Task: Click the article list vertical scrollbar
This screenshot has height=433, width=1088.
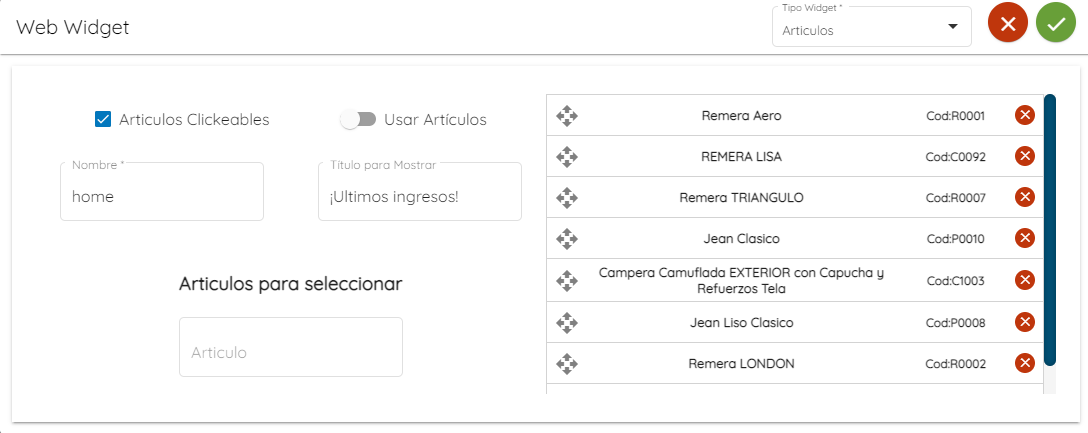Action: (x=1050, y=230)
